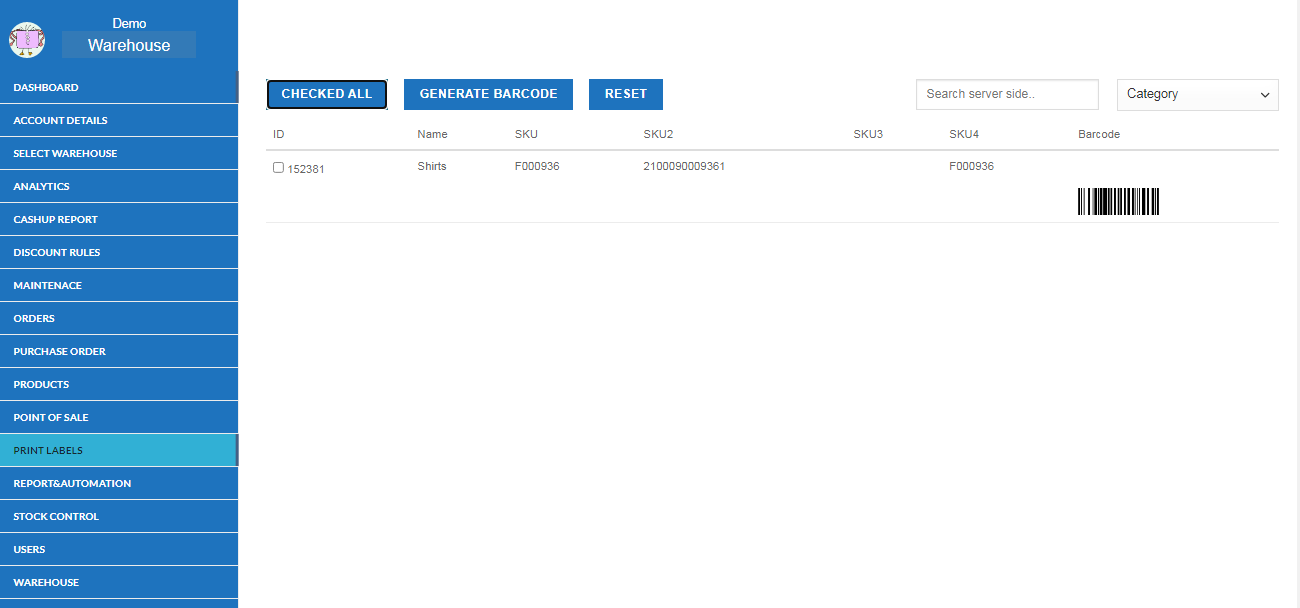Click the Checked All button
This screenshot has height=608, width=1300.
pos(327,94)
